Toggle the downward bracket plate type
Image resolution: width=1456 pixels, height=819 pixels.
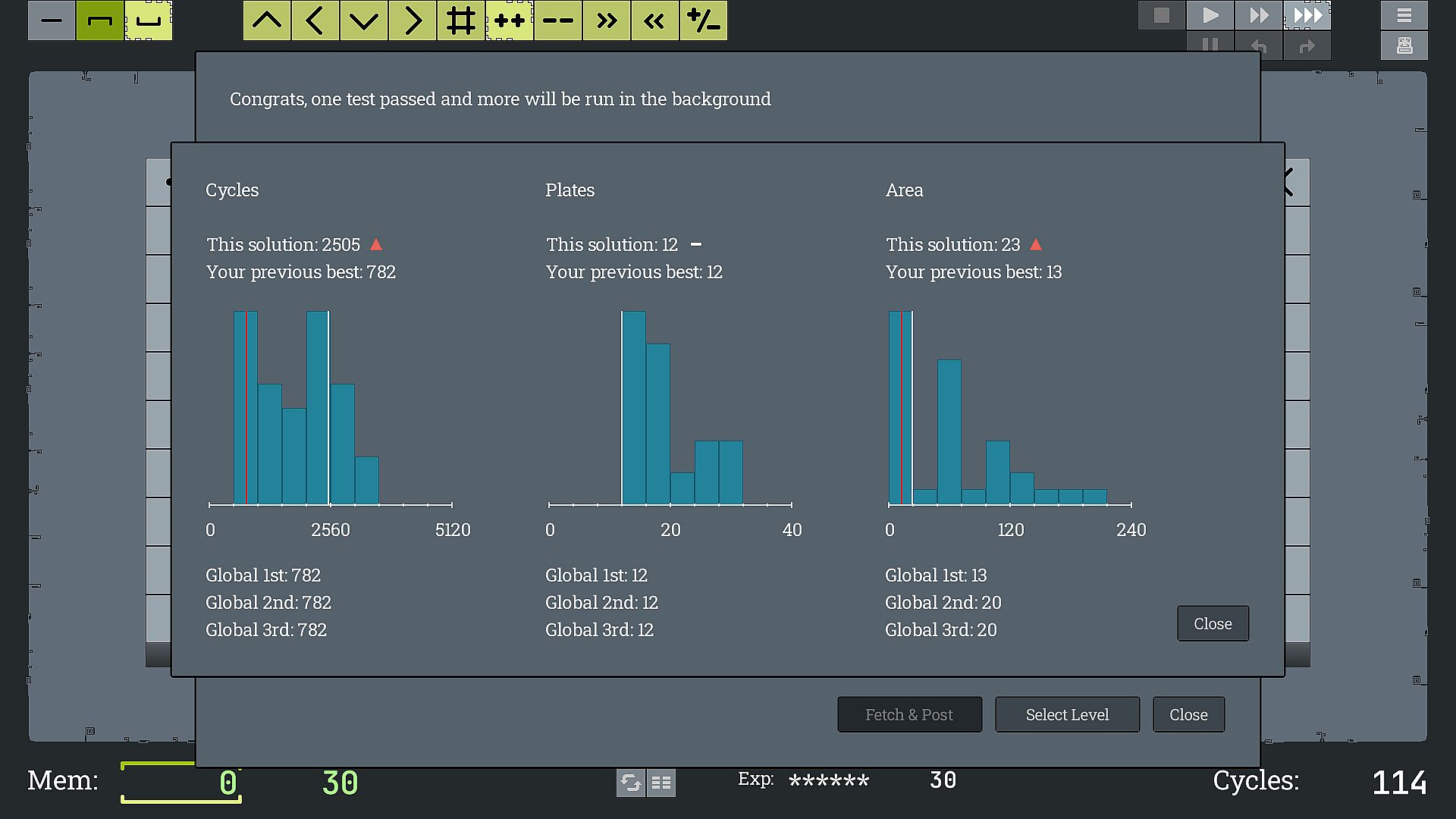100,20
